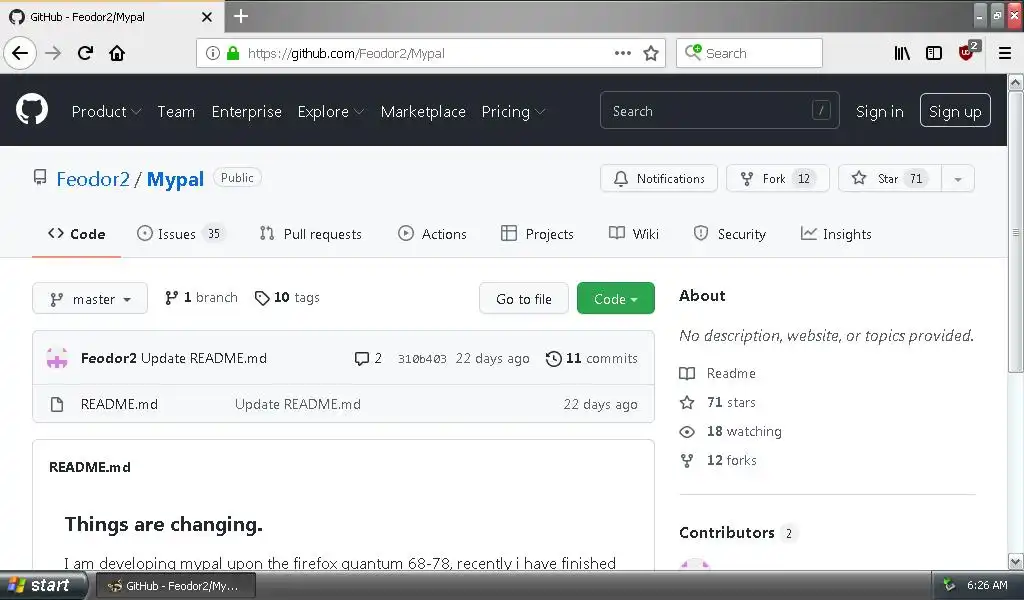
Task: Focus the GitHub search field
Action: click(x=719, y=111)
